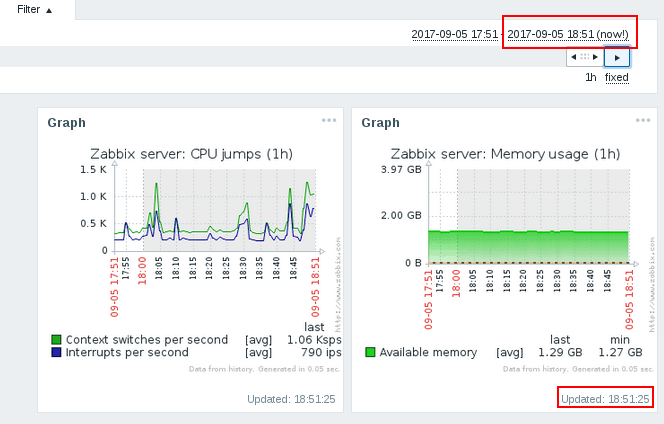664x424 pixels.
Task: Click the left arrow in the time slider box
Action: [x=573, y=57]
